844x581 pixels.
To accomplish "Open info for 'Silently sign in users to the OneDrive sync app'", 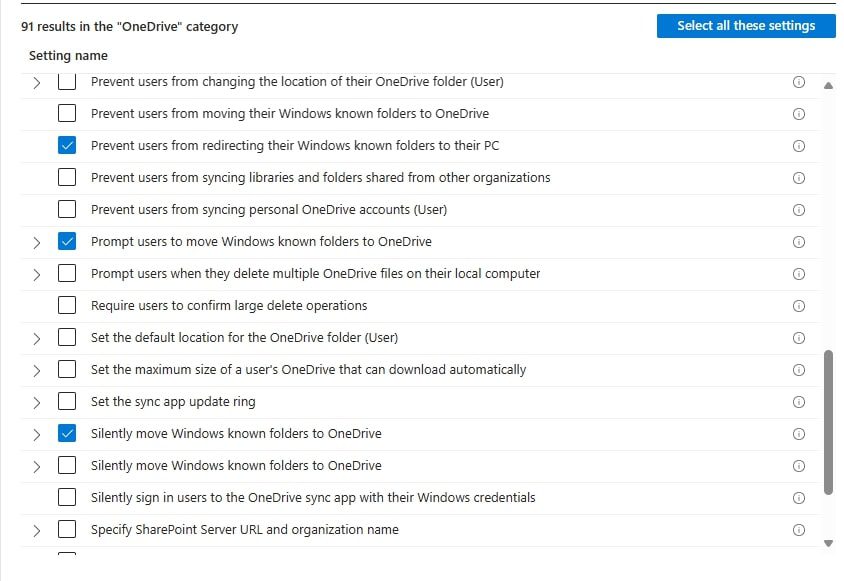I will point(799,497).
